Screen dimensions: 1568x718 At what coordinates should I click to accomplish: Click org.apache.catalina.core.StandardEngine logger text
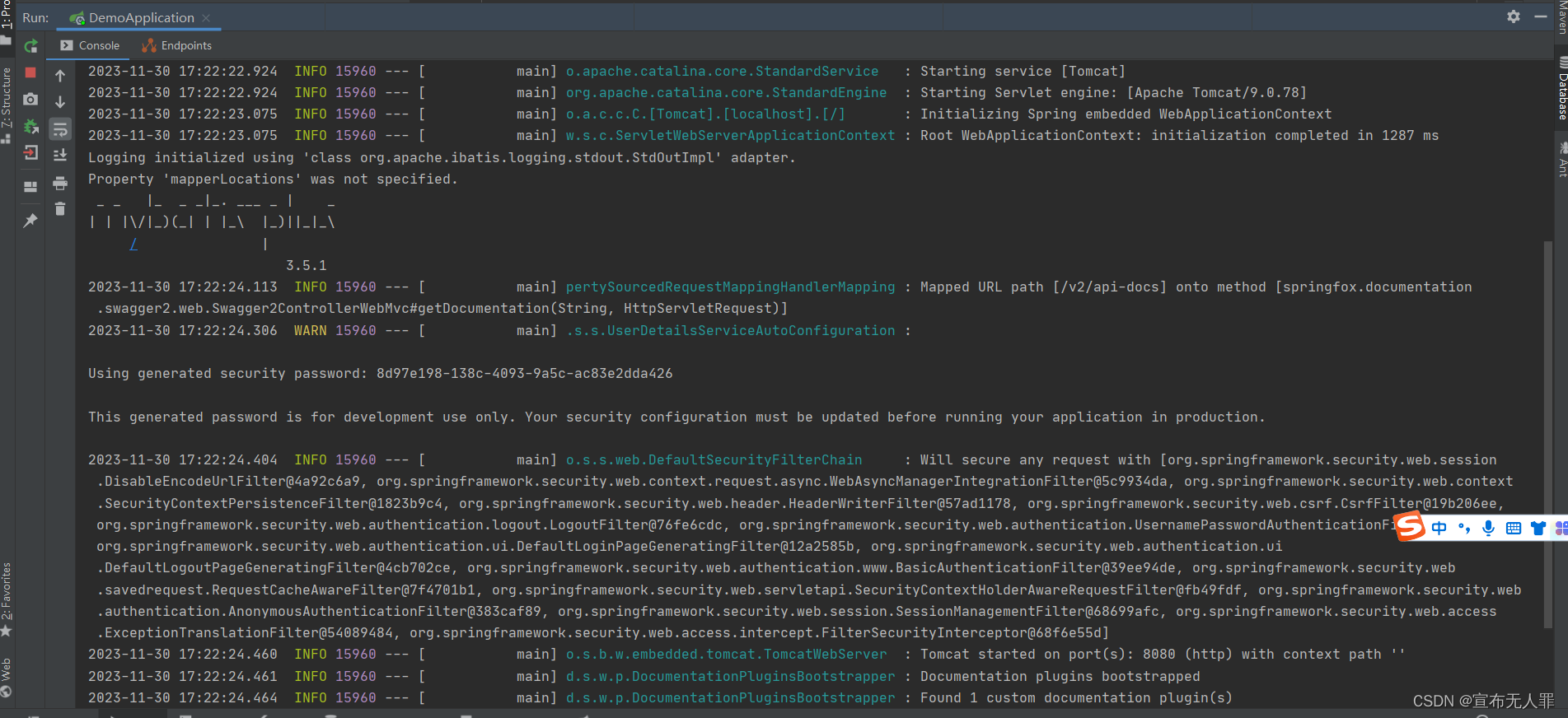coord(726,93)
